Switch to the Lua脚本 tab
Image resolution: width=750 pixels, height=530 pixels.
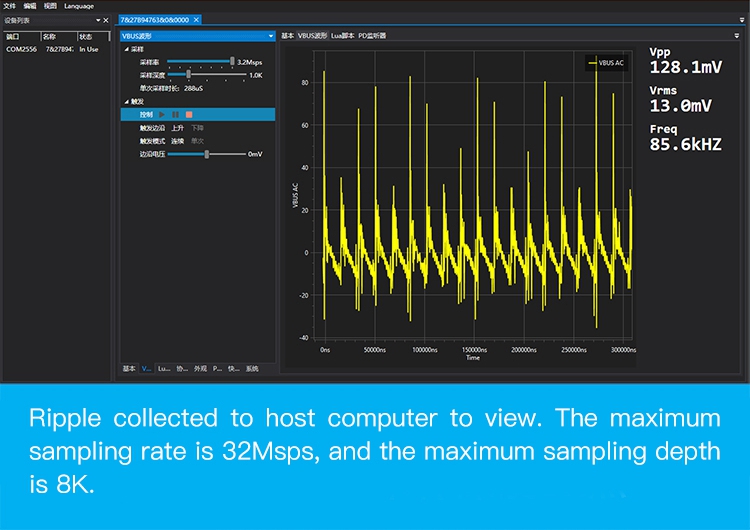pos(342,35)
